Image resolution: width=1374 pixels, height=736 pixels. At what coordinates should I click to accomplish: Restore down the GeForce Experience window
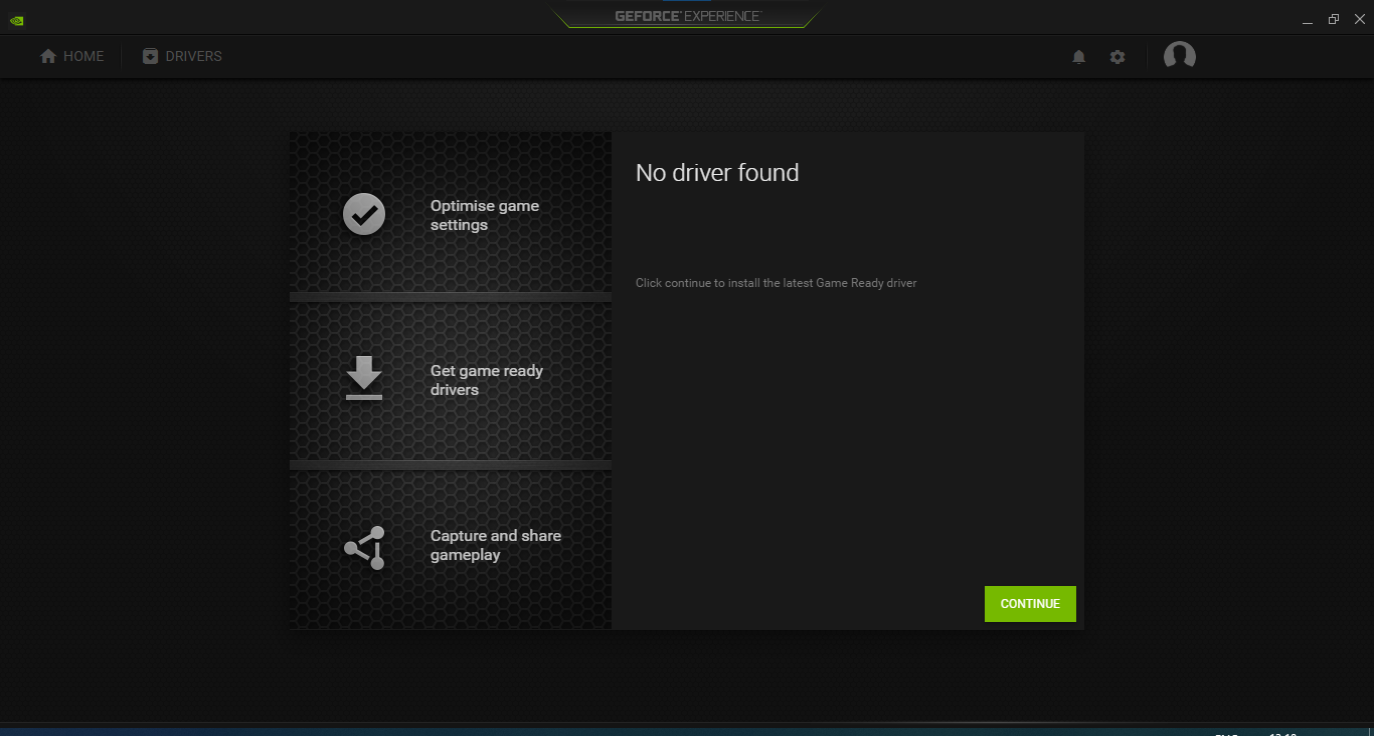1333,19
